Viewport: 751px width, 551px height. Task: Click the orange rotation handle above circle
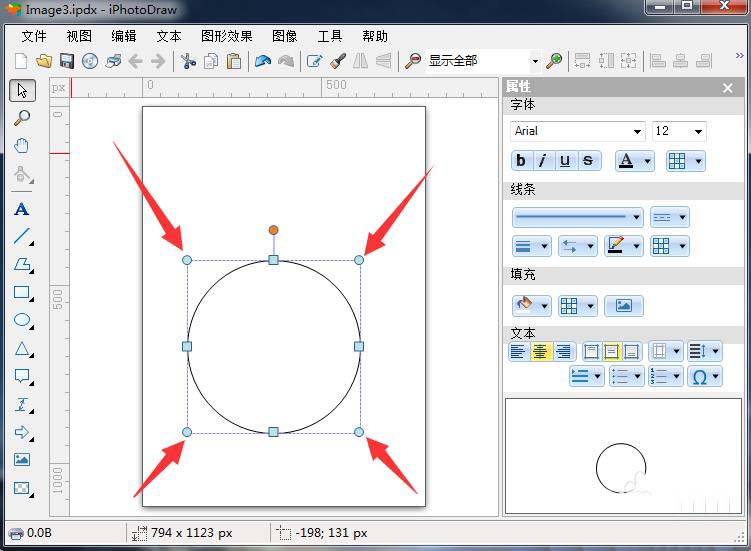[x=273, y=230]
